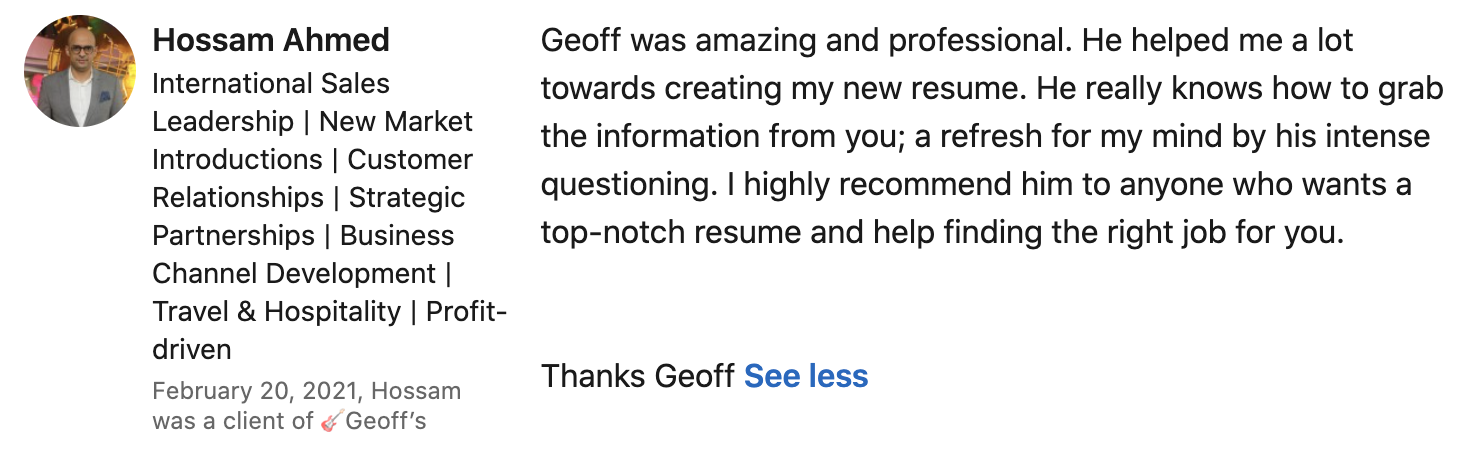The image size is (1474, 456).
Task: Collapse the recommendation with See less
Action: [806, 376]
